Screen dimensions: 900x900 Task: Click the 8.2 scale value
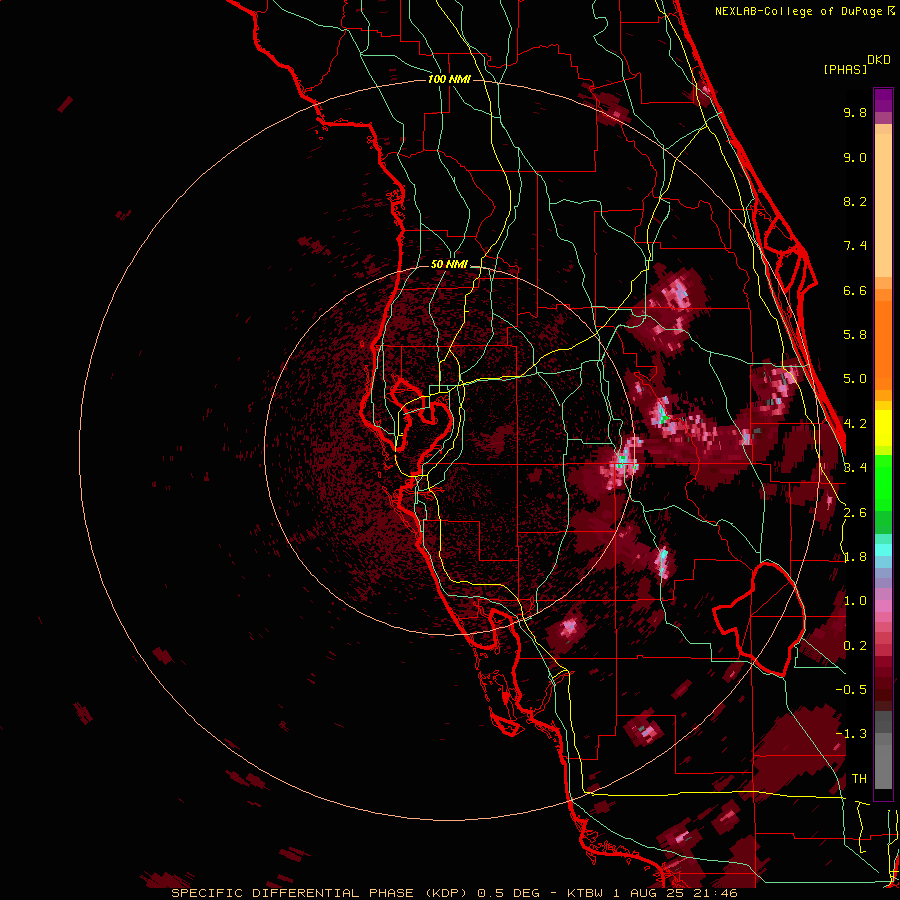(x=855, y=201)
